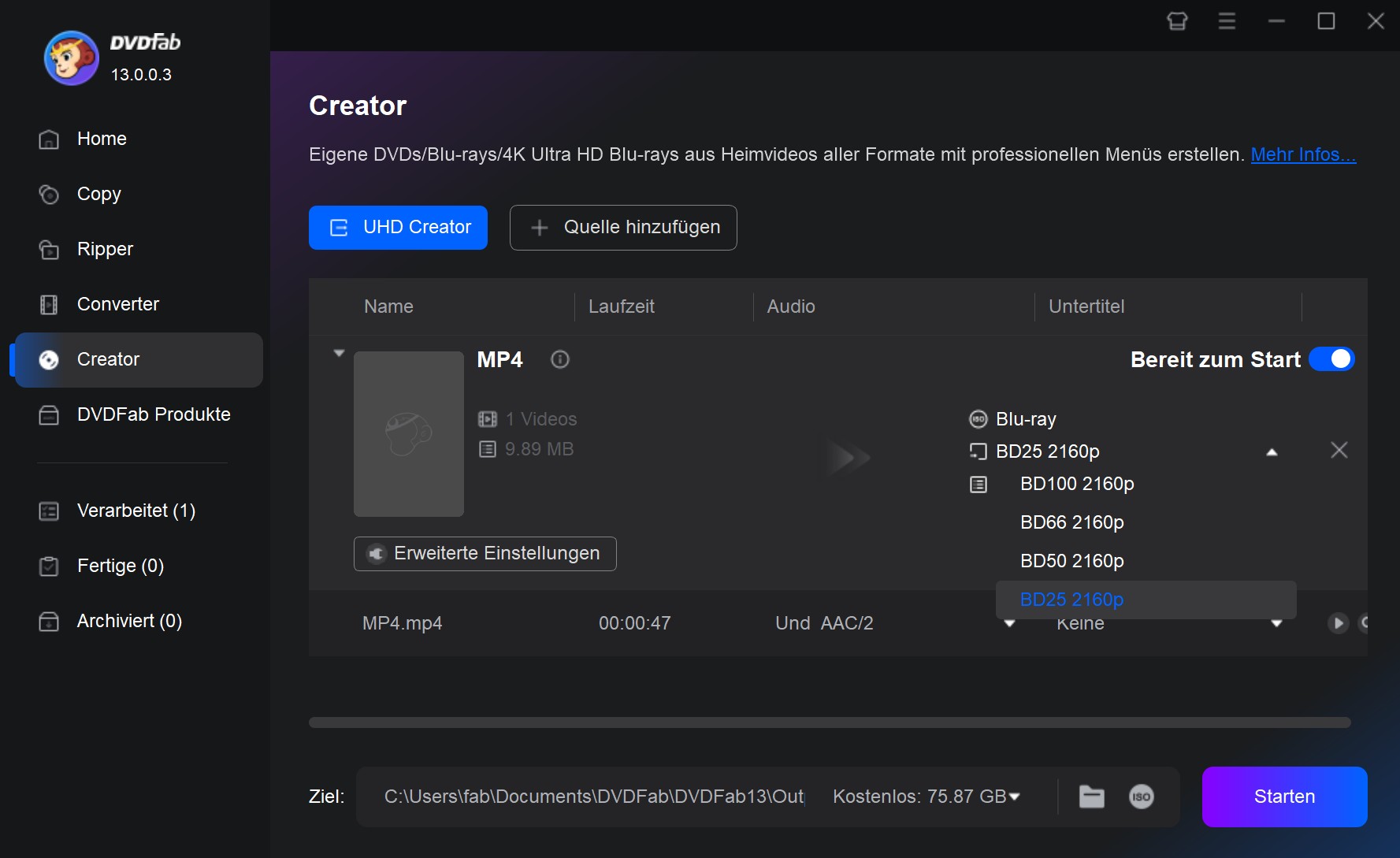Click the 00:00:47 duration value
The height and width of the screenshot is (858, 1400).
click(x=634, y=623)
